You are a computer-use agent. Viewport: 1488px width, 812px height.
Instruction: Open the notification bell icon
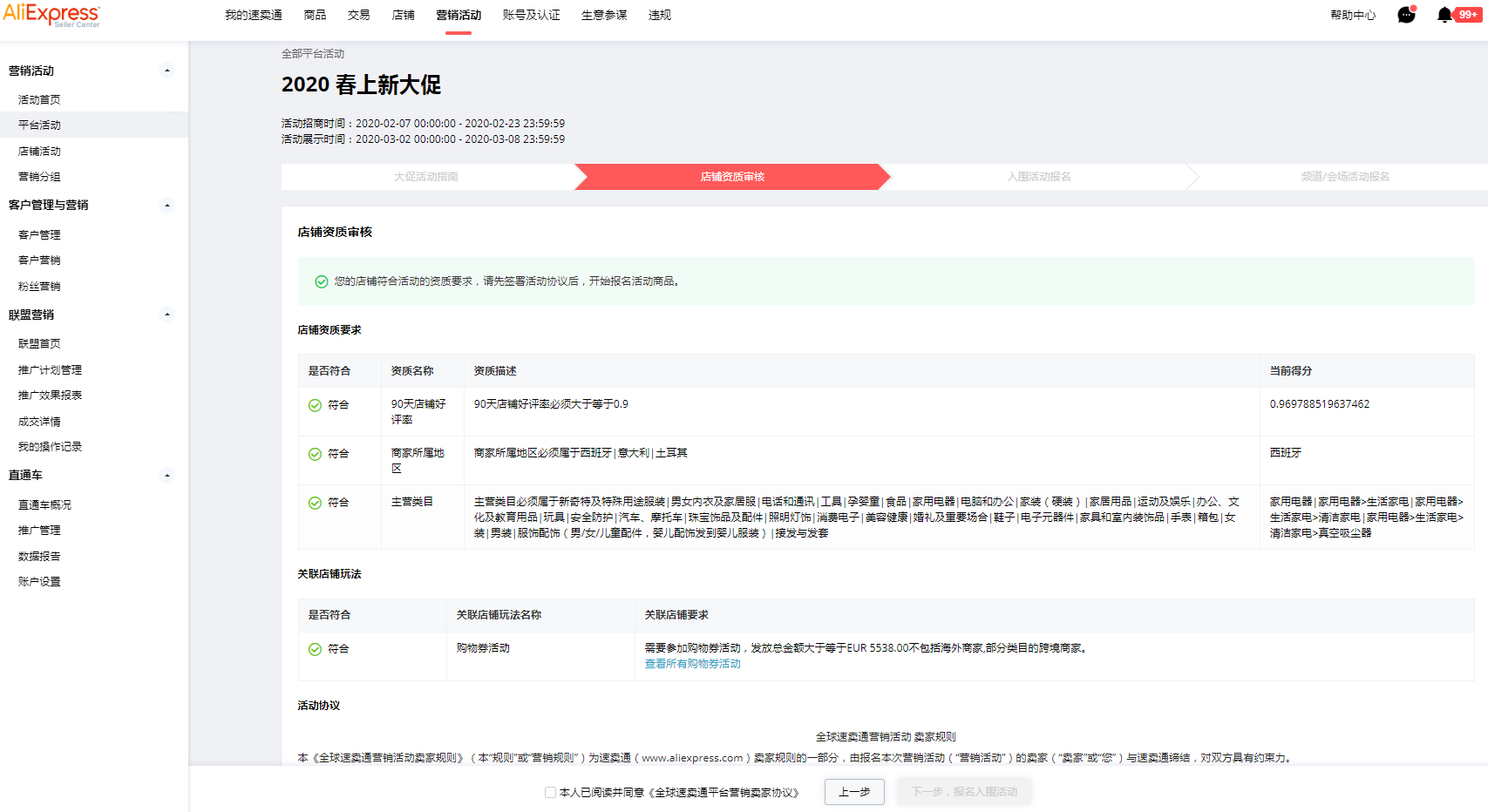pyautogui.click(x=1444, y=15)
